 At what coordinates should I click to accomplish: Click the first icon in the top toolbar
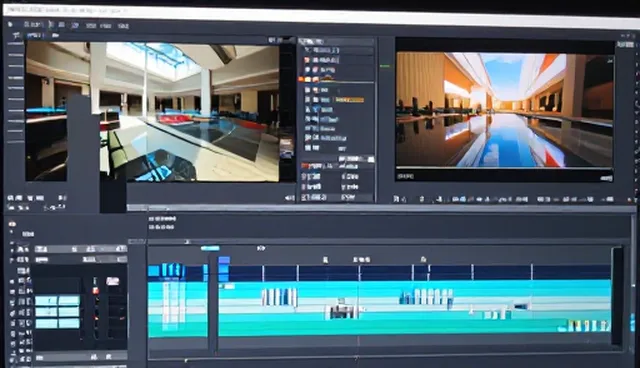coord(10,24)
